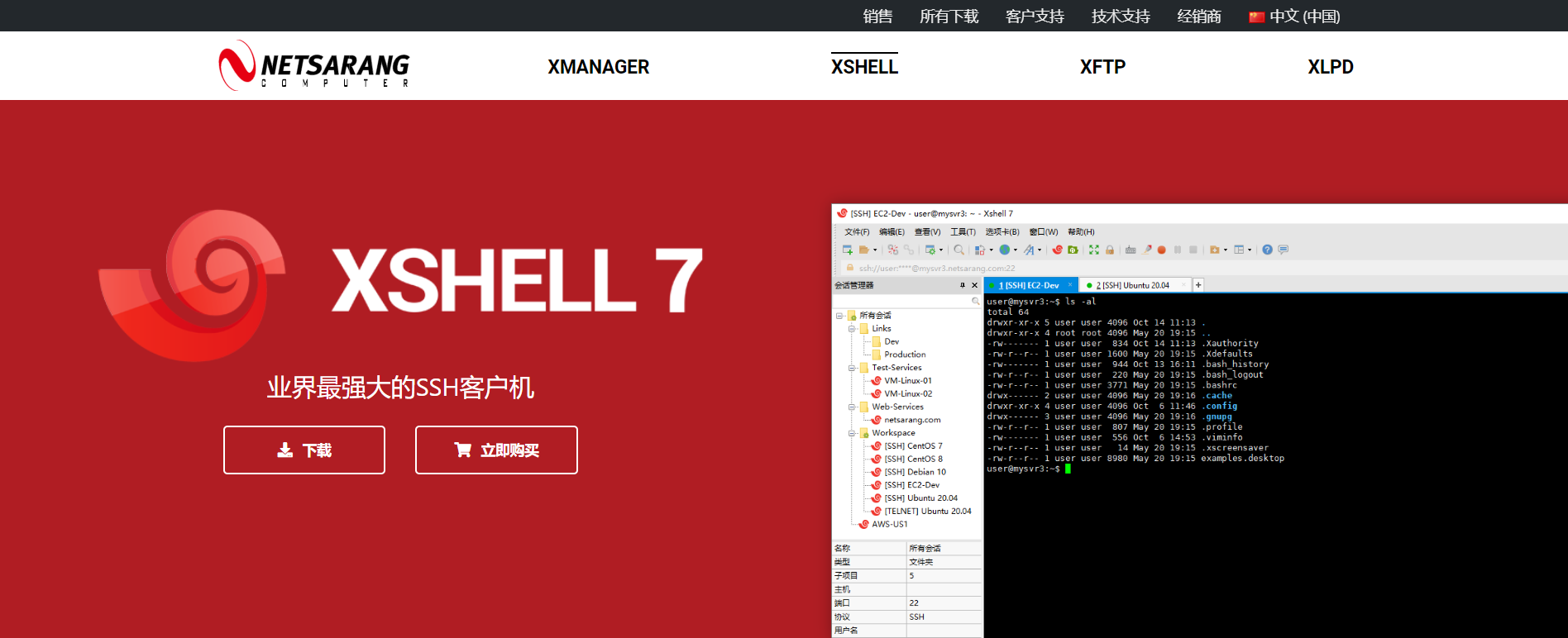
Task: Open the XMANAGER product link
Action: click(598, 67)
